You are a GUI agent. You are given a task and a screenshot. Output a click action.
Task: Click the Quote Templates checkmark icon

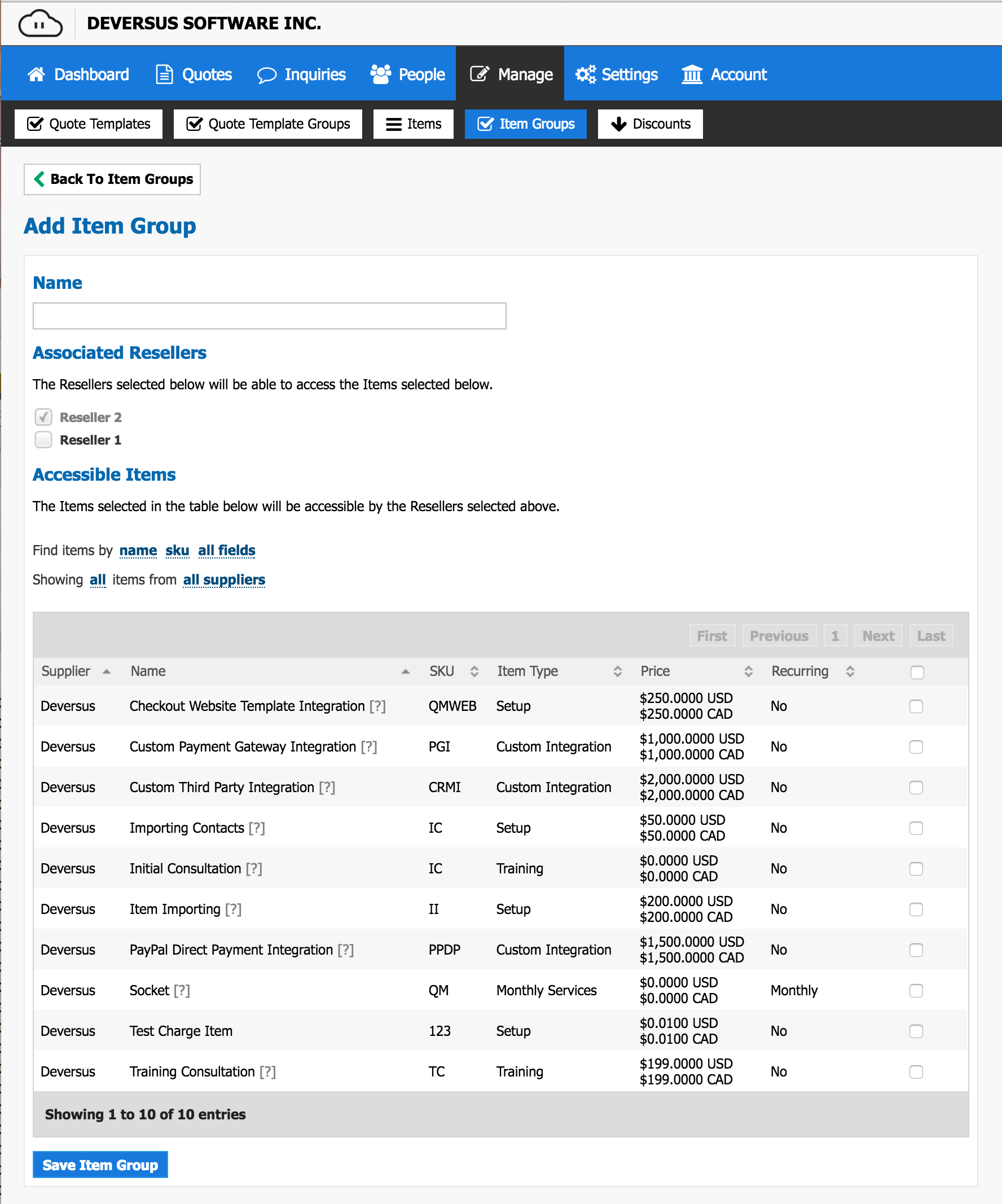pos(36,124)
